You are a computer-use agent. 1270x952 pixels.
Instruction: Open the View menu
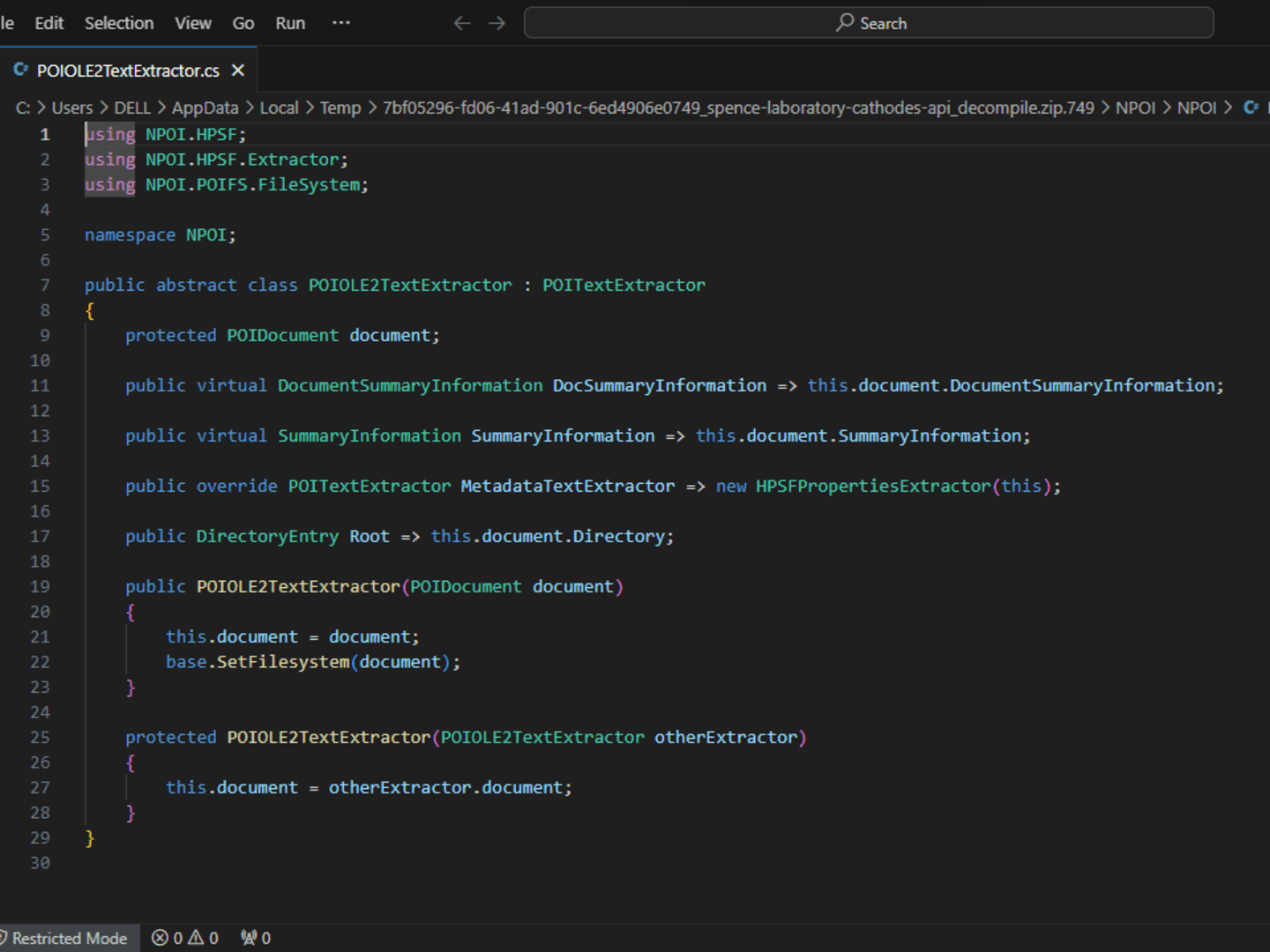pyautogui.click(x=192, y=23)
